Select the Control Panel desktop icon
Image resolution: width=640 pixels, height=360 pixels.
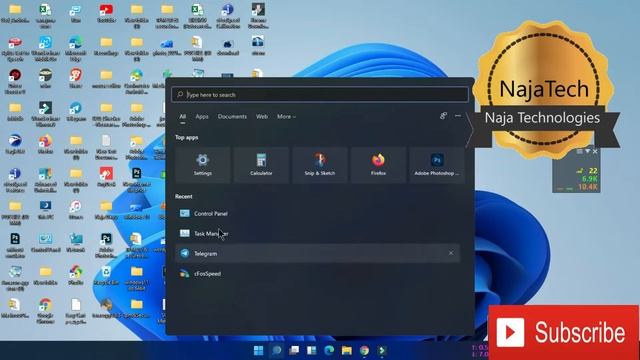coord(45,243)
